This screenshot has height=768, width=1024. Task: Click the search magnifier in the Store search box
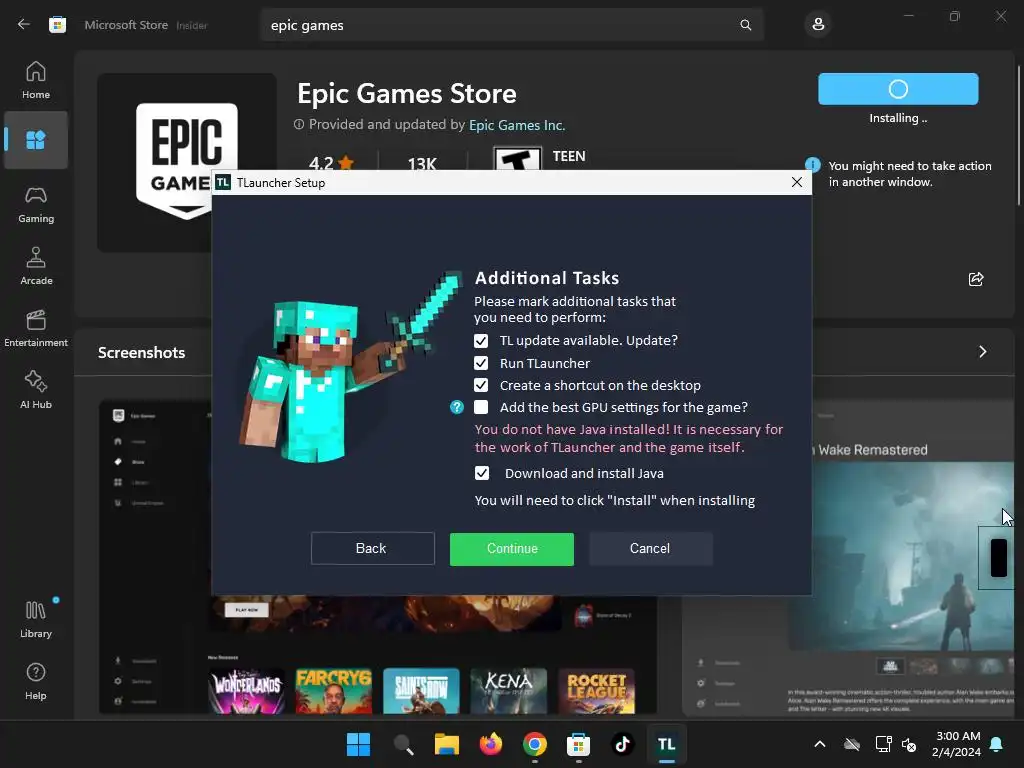click(745, 25)
